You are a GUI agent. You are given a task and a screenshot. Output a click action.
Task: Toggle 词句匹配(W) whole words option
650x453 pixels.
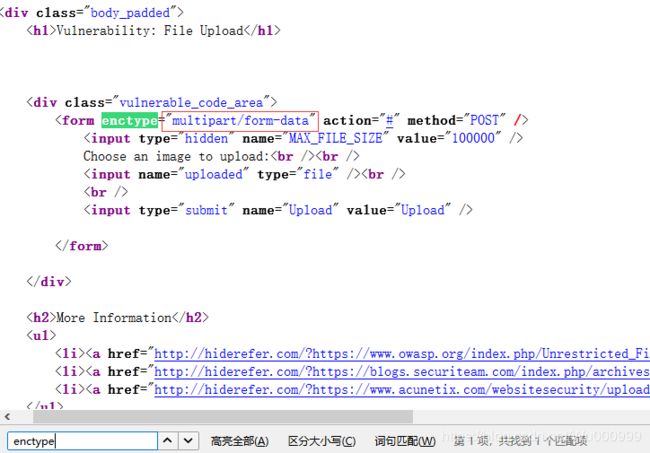click(x=405, y=441)
